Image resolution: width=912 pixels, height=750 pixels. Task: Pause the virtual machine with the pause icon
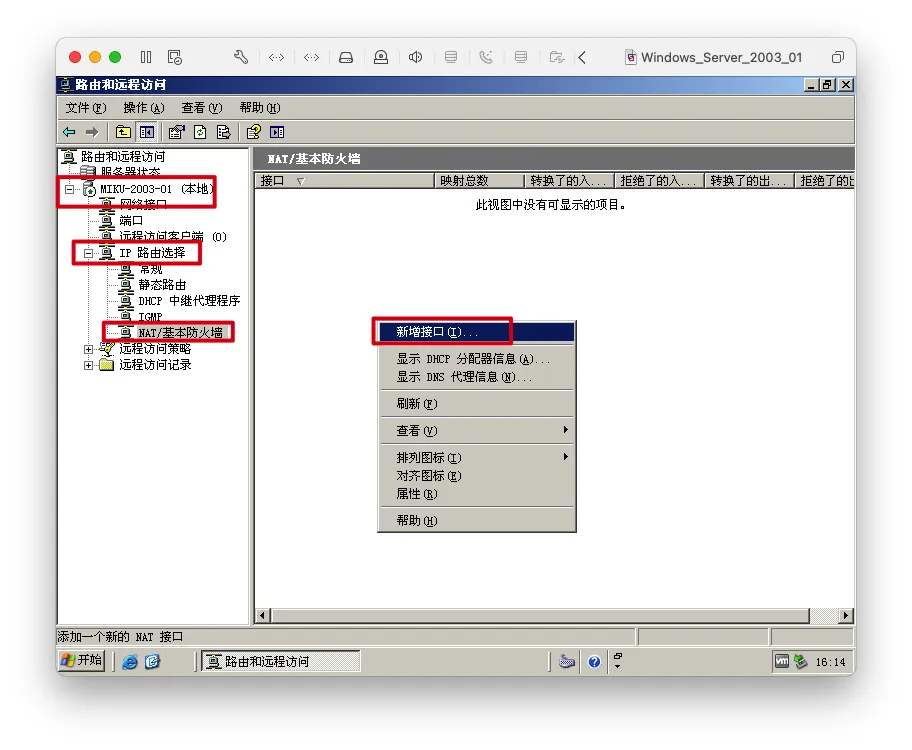pos(146,57)
